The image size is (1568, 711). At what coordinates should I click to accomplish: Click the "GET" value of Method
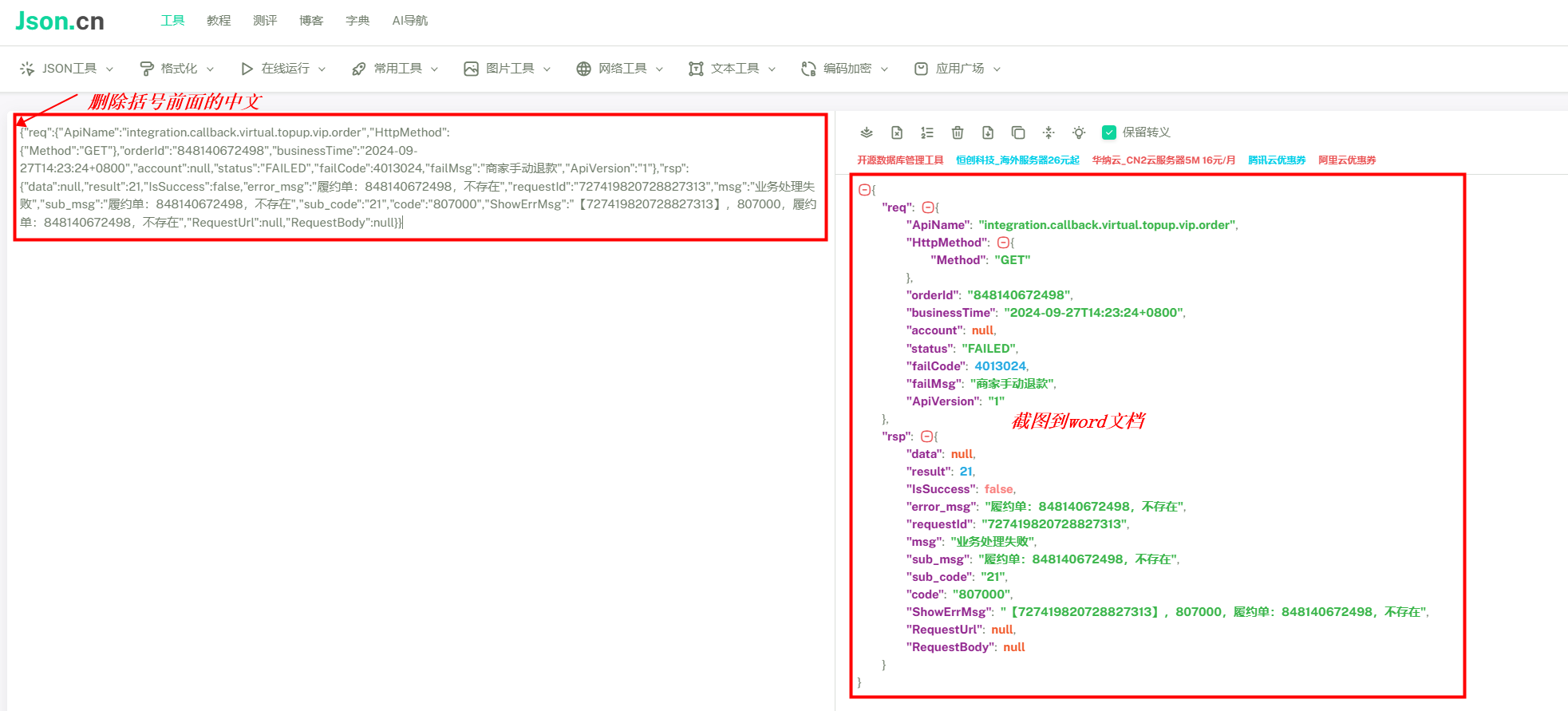[x=1013, y=260]
